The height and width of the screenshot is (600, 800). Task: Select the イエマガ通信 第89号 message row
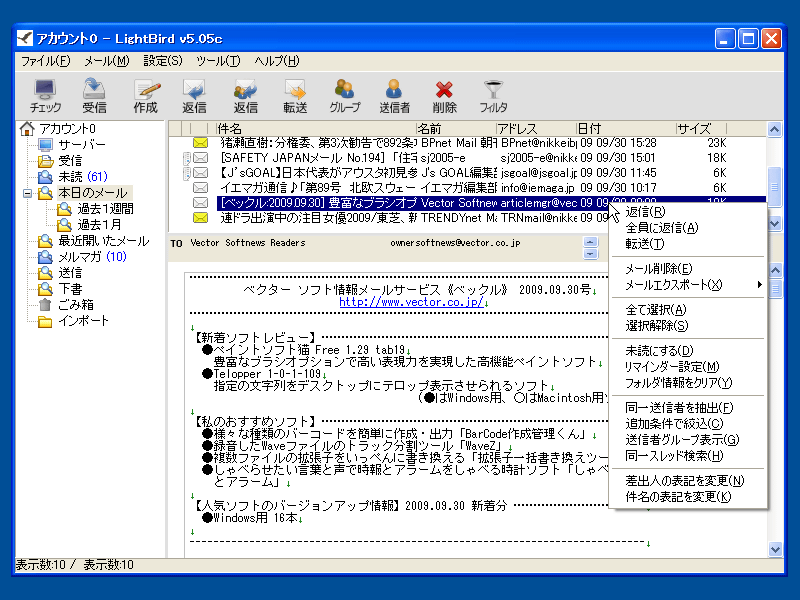tap(467, 188)
